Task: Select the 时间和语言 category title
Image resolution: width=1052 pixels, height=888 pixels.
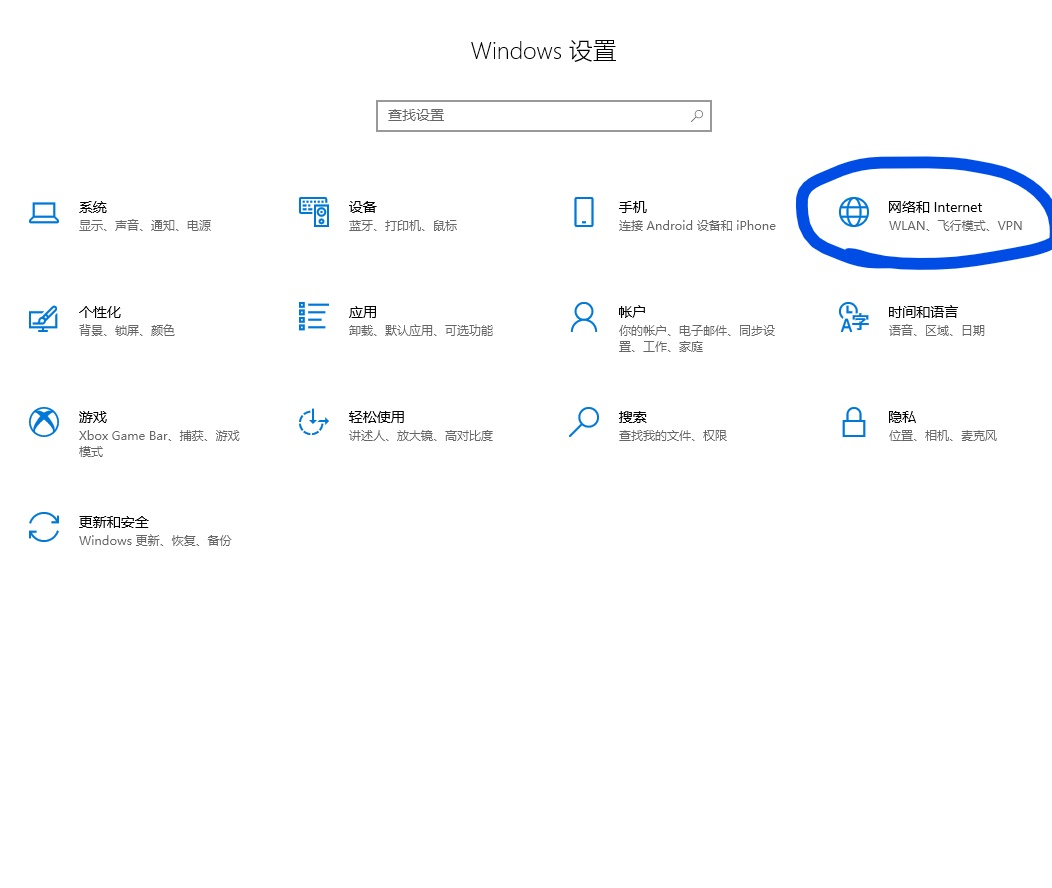Action: pos(923,313)
